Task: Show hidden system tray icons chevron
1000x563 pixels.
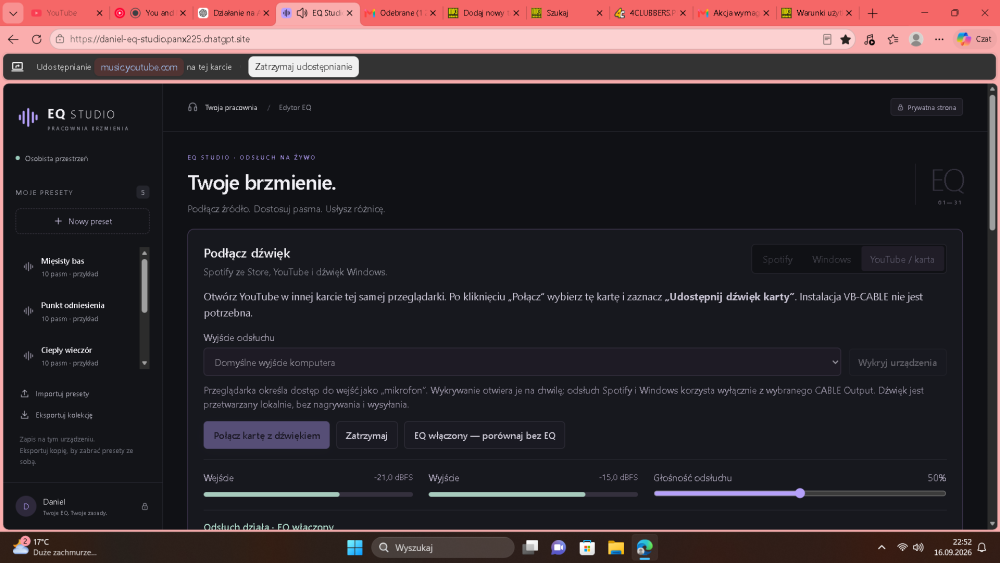Action: pyautogui.click(x=881, y=547)
